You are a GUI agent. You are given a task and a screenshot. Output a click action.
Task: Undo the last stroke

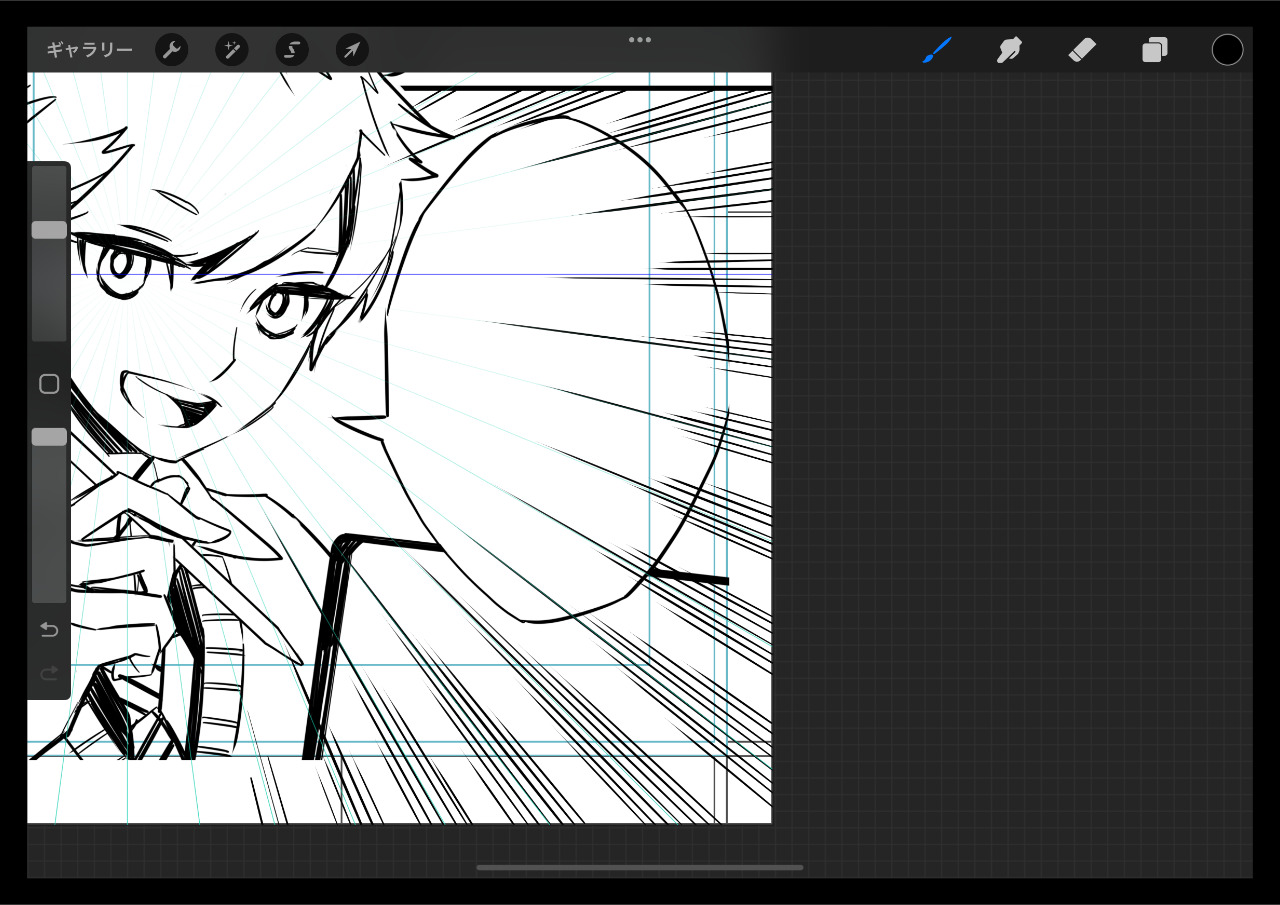pyautogui.click(x=49, y=630)
